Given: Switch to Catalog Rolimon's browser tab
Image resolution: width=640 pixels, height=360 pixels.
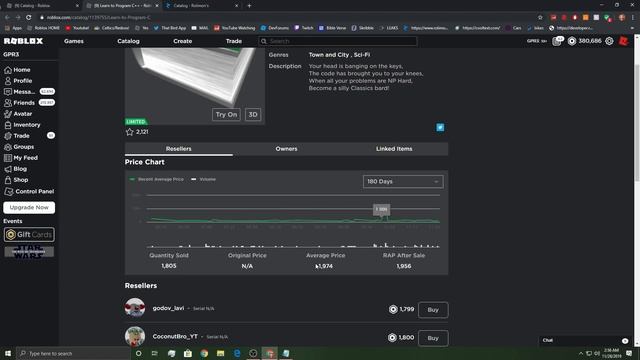Looking at the screenshot, I should click(x=202, y=6).
